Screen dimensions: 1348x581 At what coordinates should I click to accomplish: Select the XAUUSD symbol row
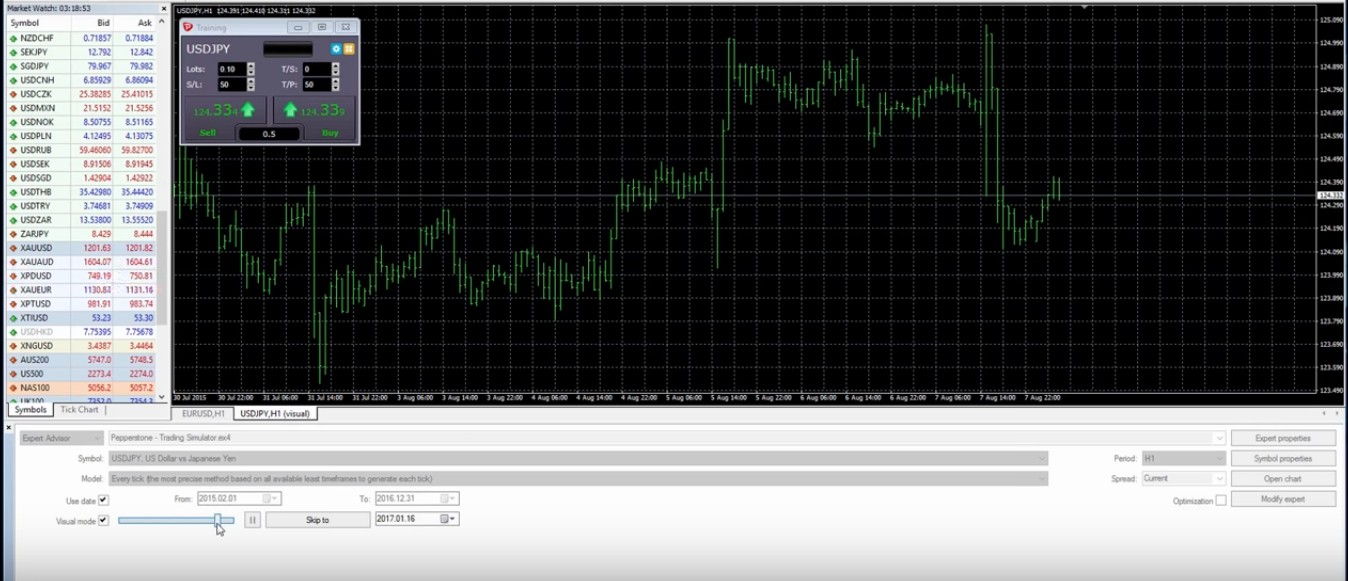coord(81,248)
